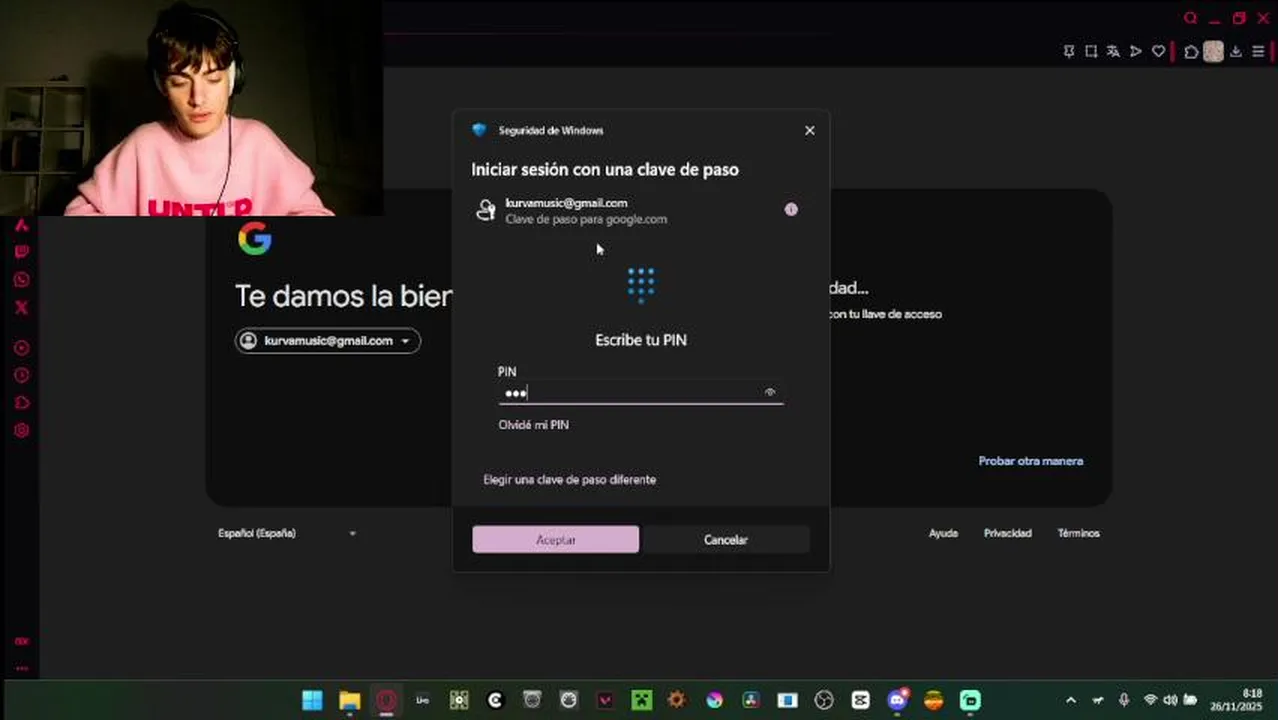Click the Términos footer link

[1078, 533]
